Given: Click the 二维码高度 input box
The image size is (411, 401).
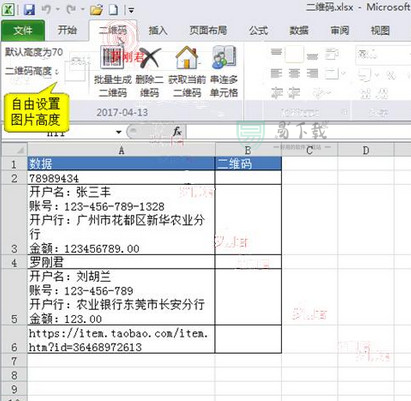Looking at the screenshot, I should click(x=76, y=70).
